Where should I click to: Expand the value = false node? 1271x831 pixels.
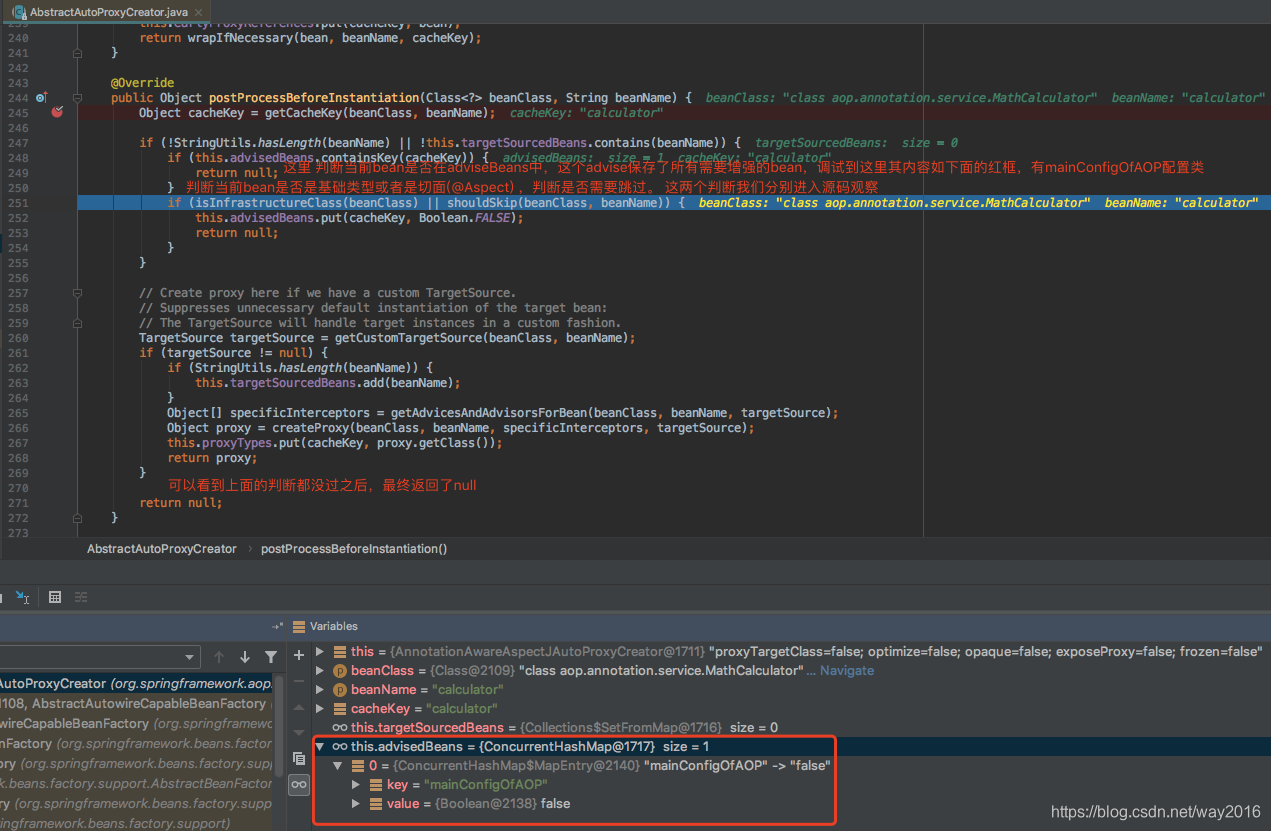(x=356, y=803)
